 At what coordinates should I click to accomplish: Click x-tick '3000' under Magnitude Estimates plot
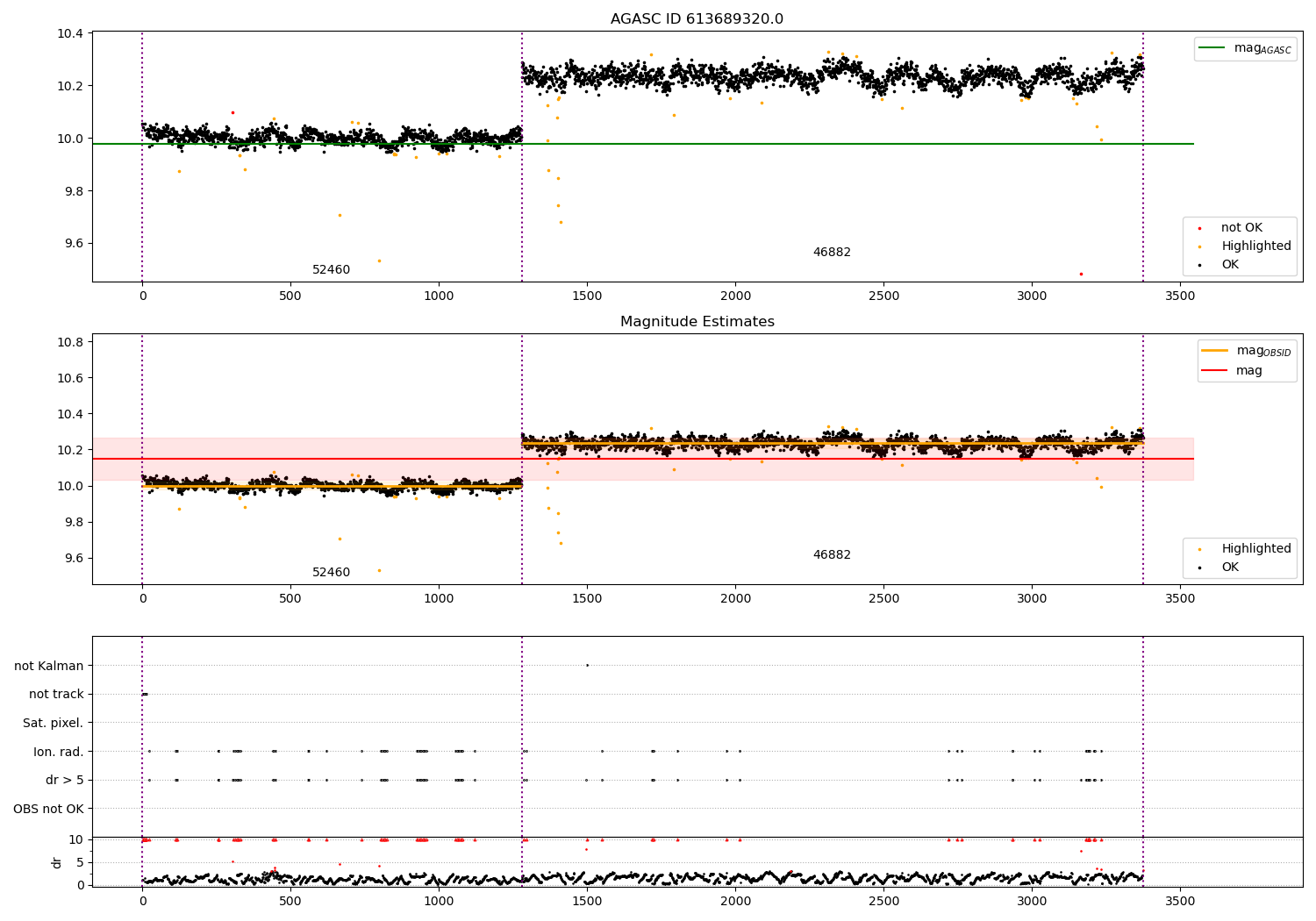pyautogui.click(x=1032, y=598)
